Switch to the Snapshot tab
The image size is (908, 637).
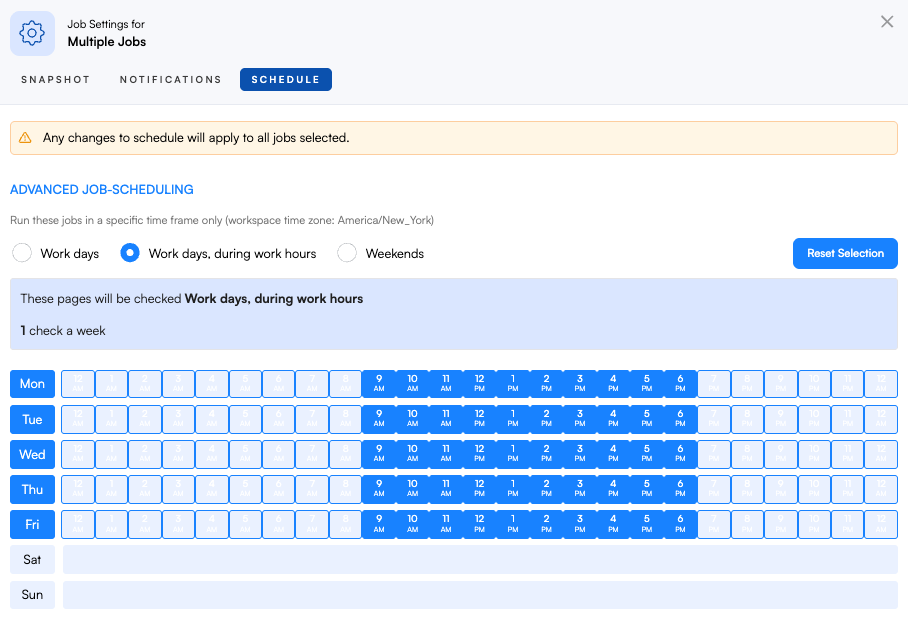pos(55,80)
